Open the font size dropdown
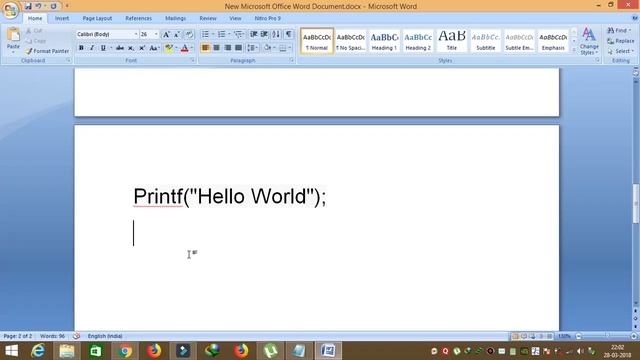 [x=156, y=35]
